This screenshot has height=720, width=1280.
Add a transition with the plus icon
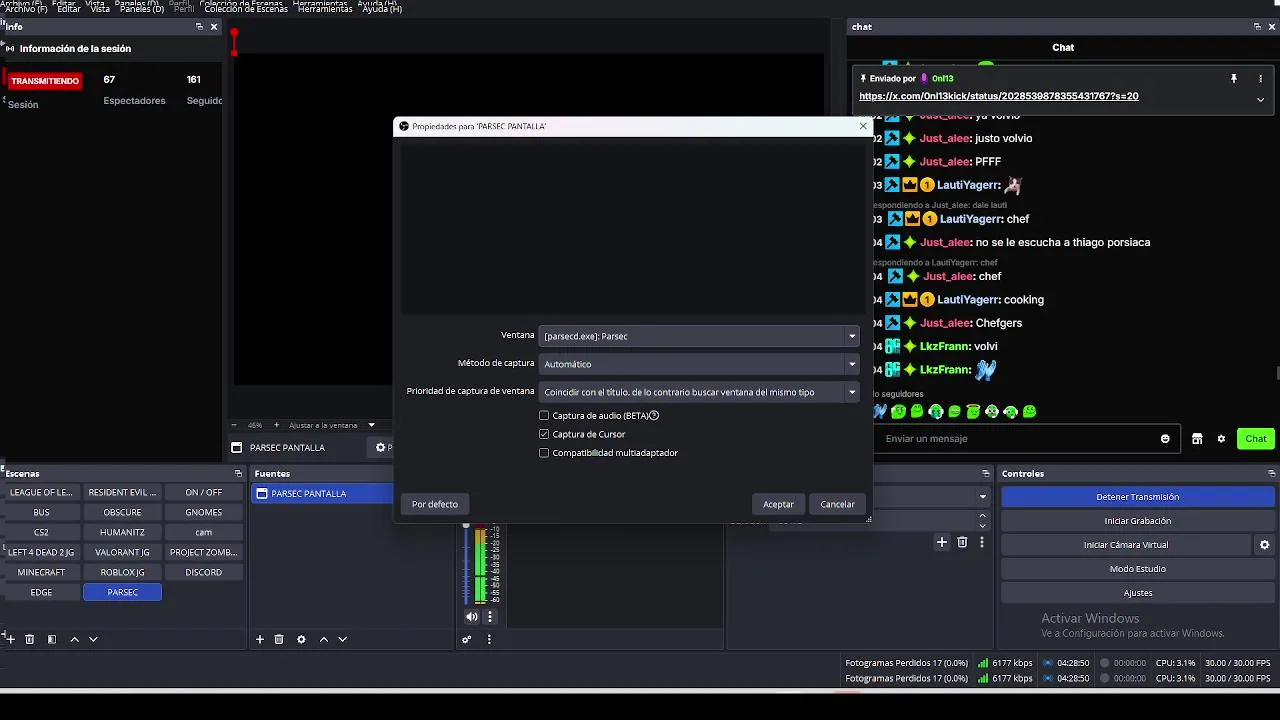tap(942, 542)
